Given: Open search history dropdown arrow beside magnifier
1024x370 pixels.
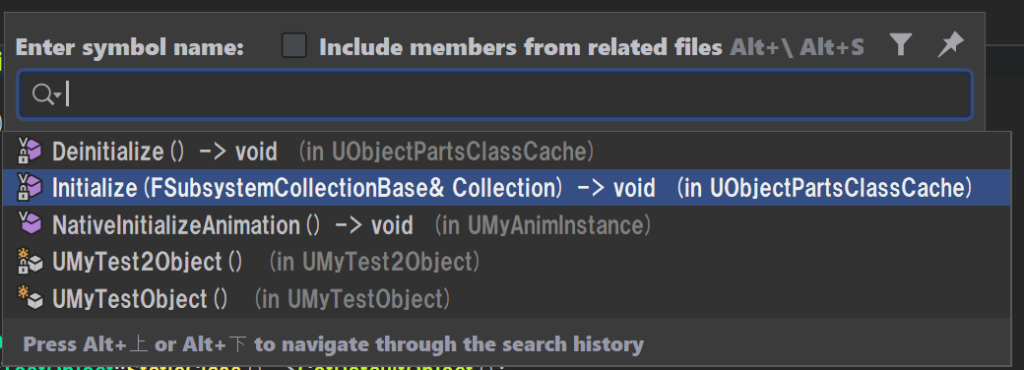Looking at the screenshot, I should point(57,97).
